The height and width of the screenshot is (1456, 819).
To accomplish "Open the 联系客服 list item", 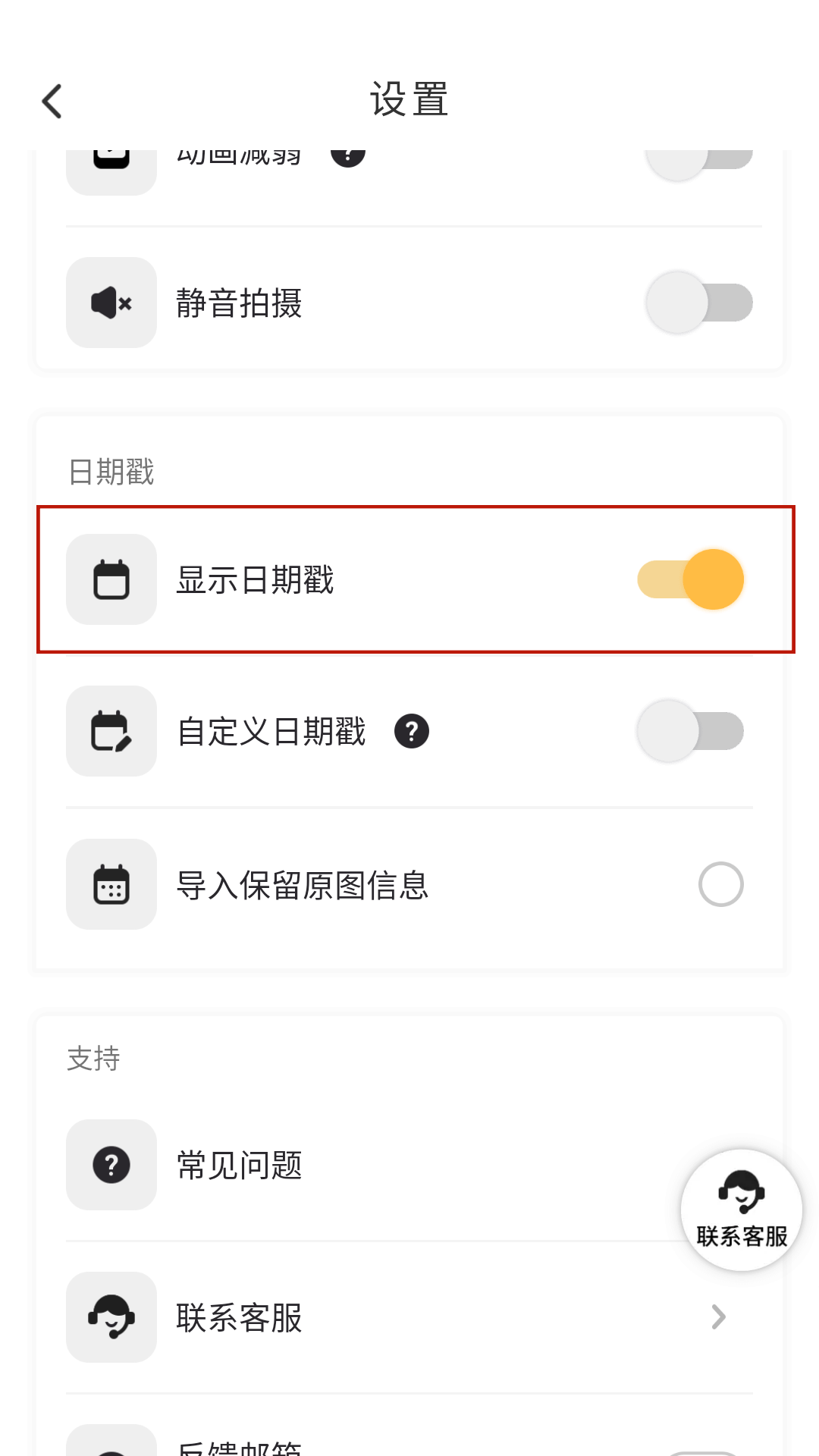I will tap(240, 1317).
